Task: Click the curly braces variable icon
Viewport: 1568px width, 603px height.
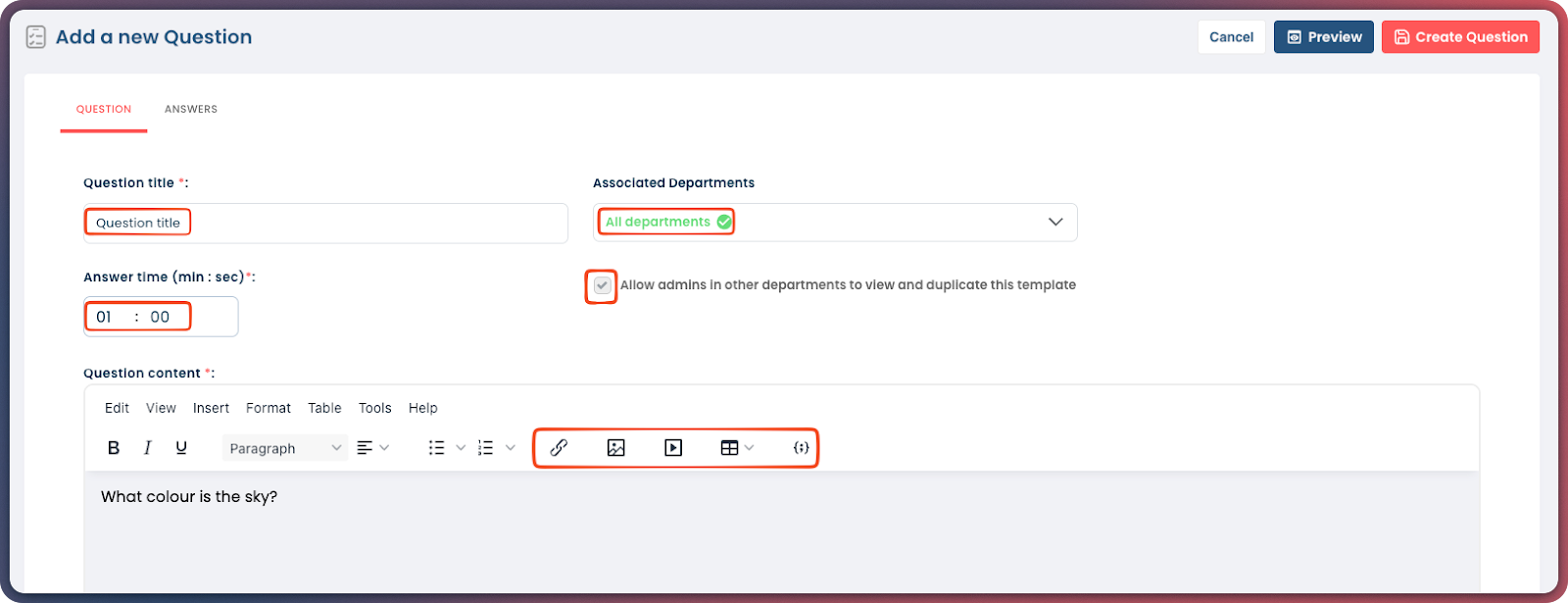Action: [x=801, y=448]
